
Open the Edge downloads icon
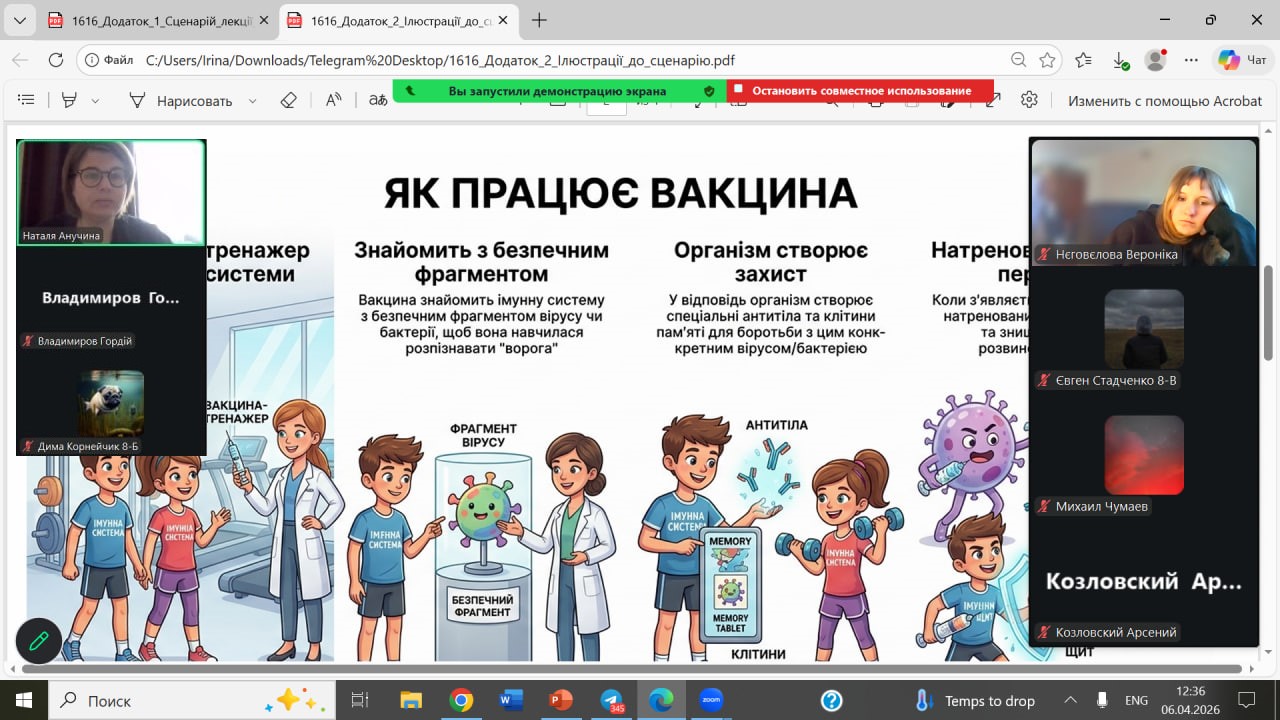(x=1120, y=60)
